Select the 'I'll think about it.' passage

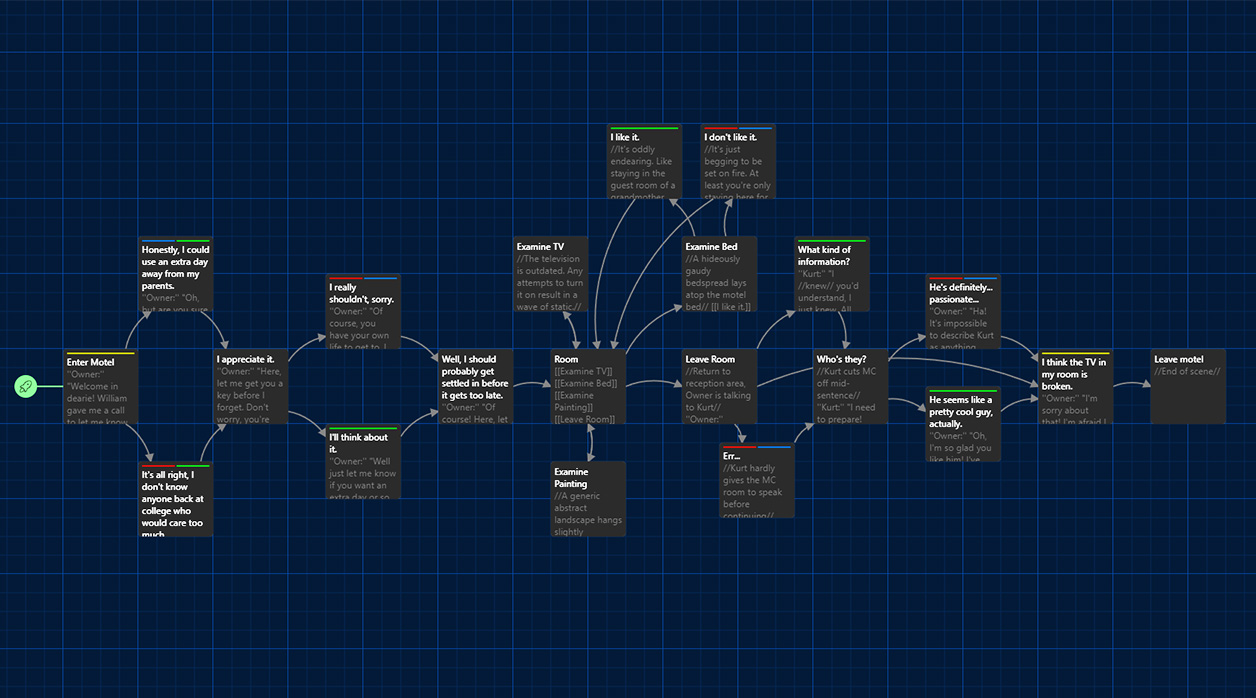click(x=363, y=462)
